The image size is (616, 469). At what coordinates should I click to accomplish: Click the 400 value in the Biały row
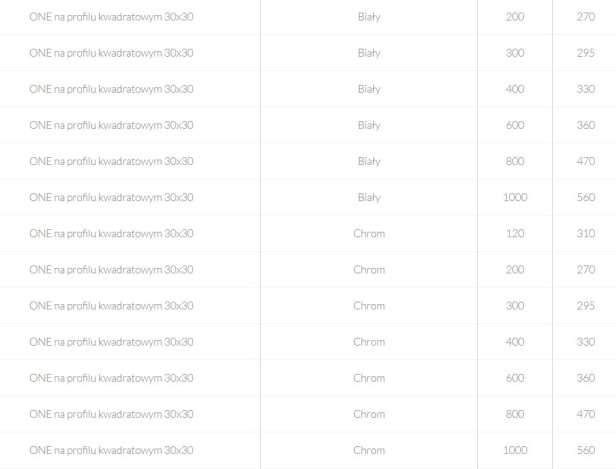coord(515,89)
